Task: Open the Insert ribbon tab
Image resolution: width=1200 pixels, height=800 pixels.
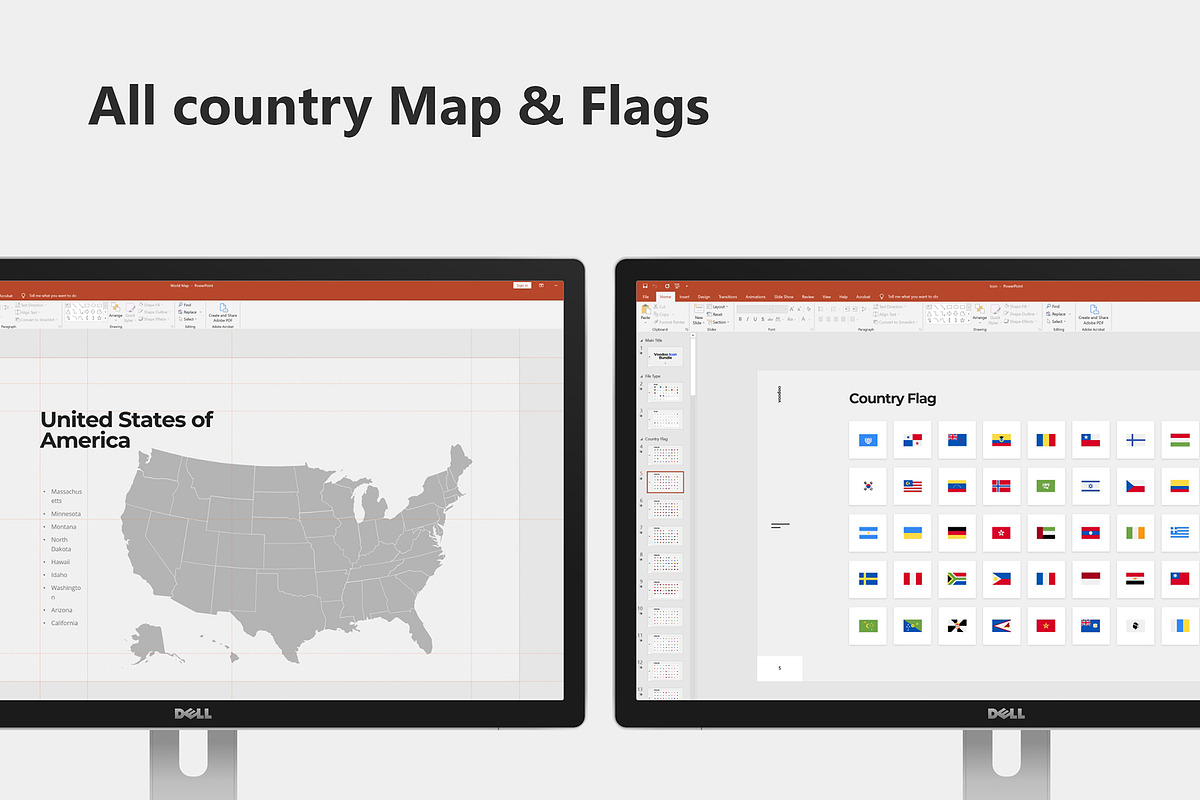Action: [684, 296]
